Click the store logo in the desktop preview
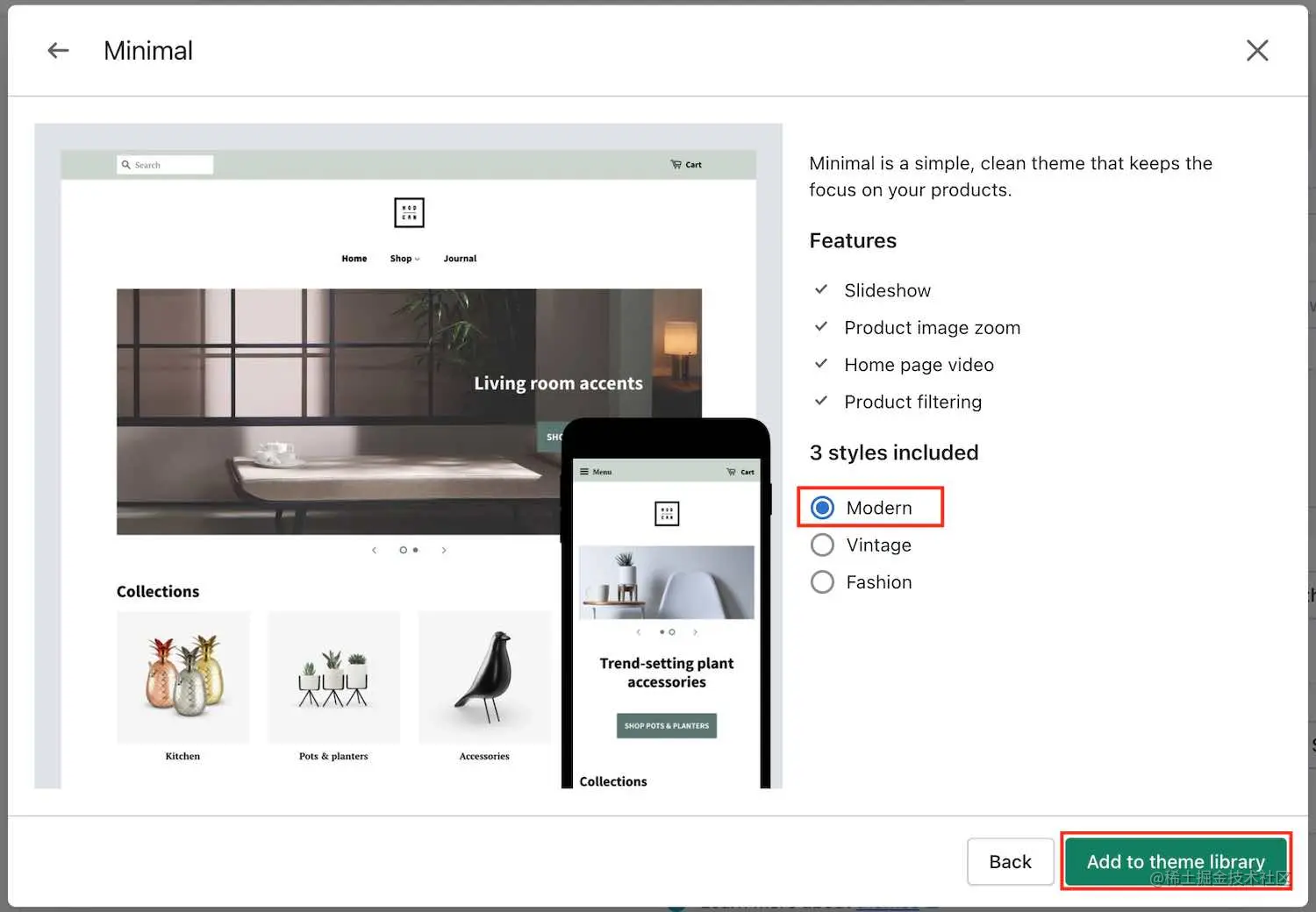The image size is (1316, 912). click(x=408, y=211)
